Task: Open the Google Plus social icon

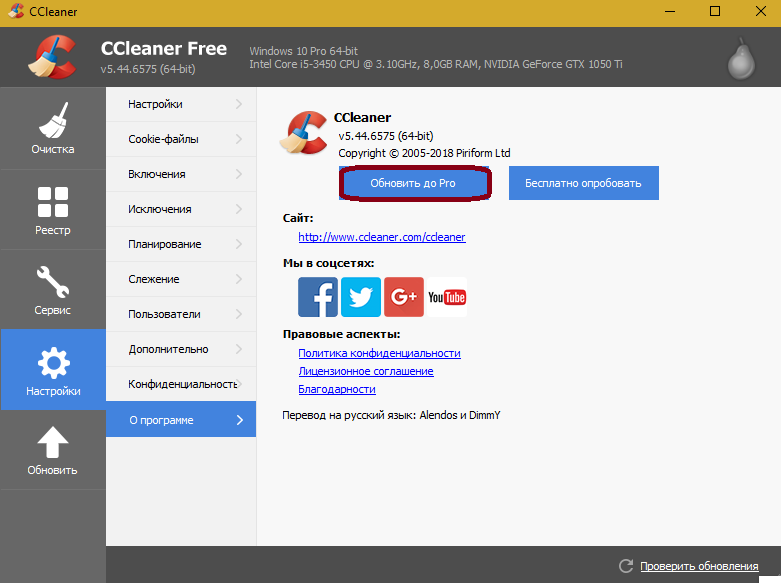Action: [404, 297]
